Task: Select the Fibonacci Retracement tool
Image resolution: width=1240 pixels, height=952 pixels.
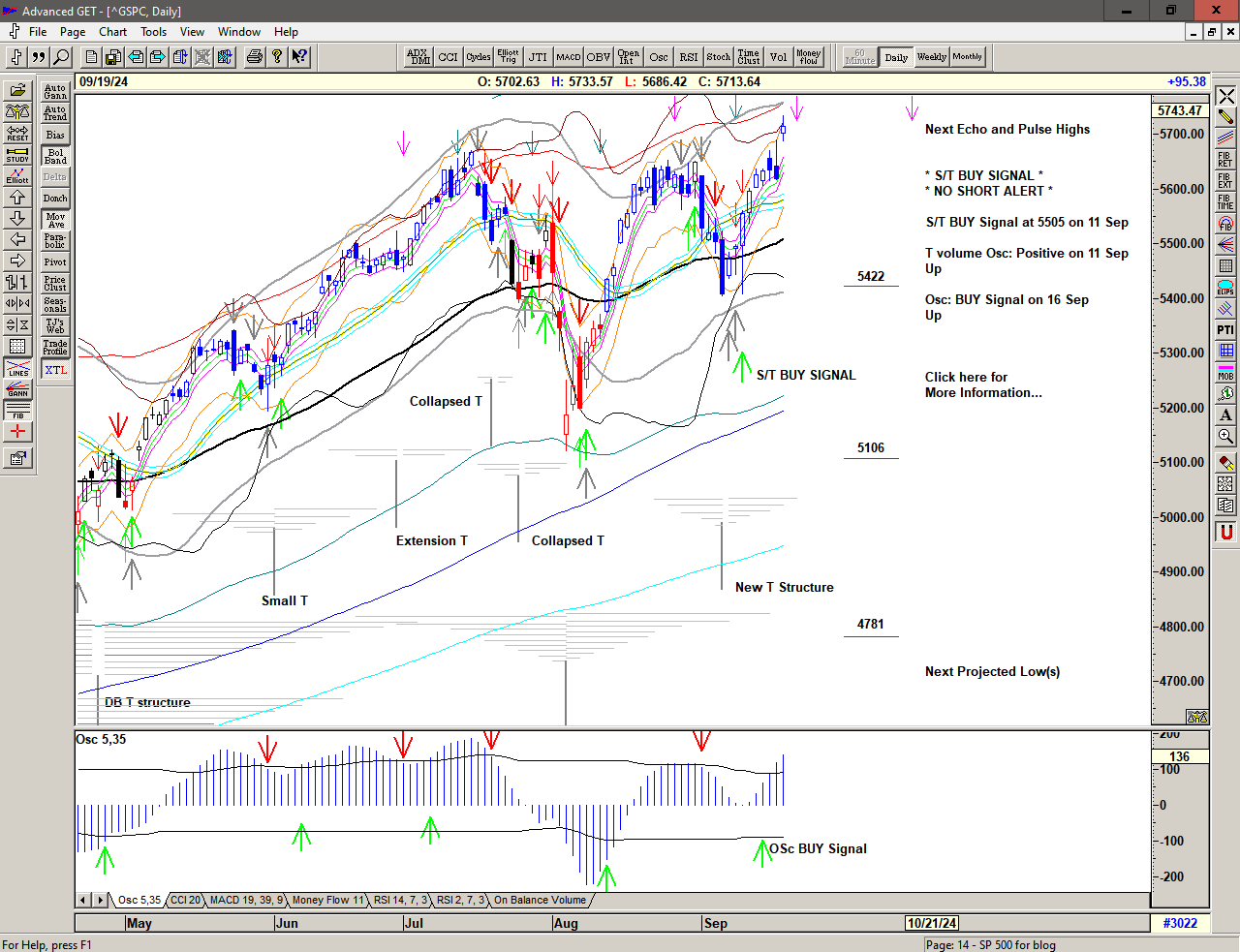Action: [1225, 159]
